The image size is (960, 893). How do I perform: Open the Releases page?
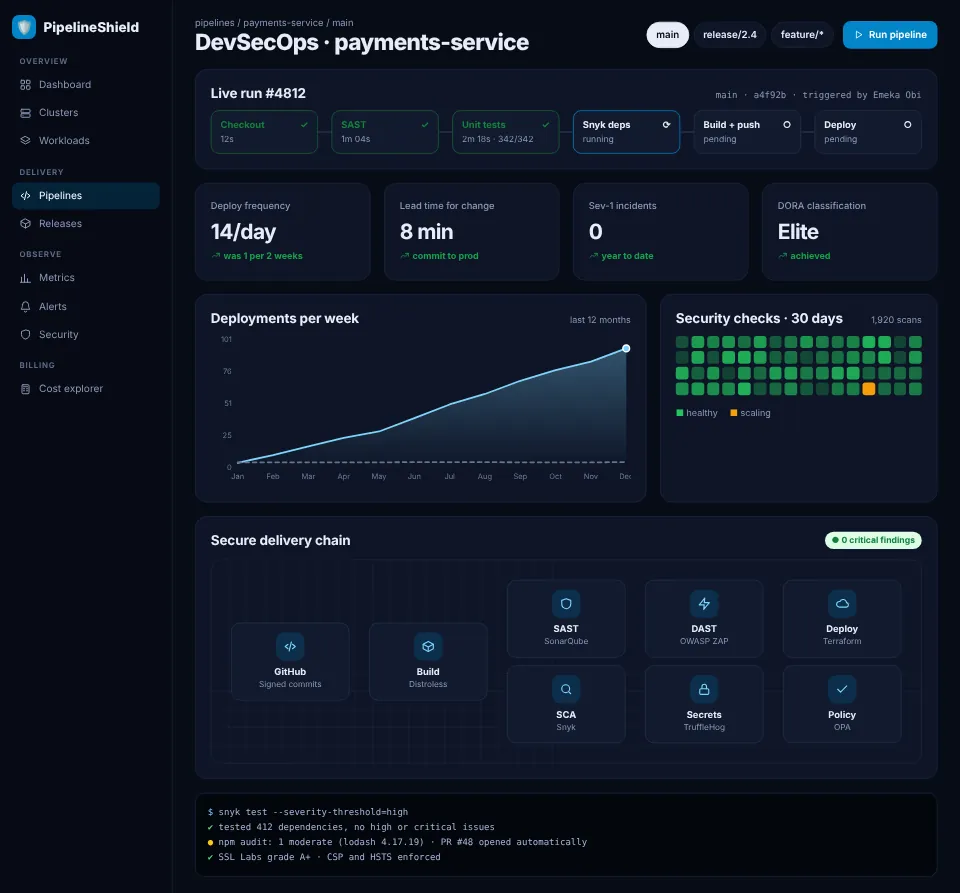(x=86, y=223)
